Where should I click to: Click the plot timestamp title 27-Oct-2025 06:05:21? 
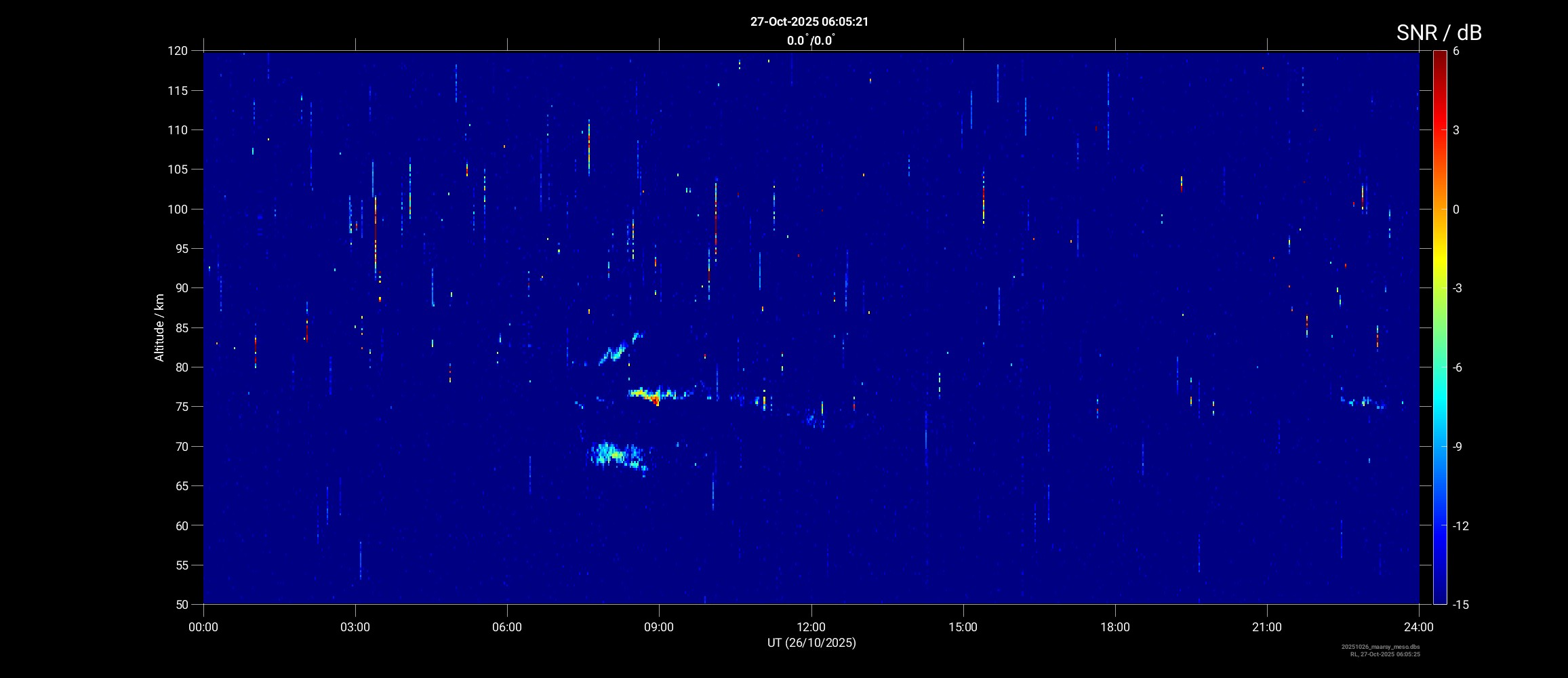pos(809,22)
